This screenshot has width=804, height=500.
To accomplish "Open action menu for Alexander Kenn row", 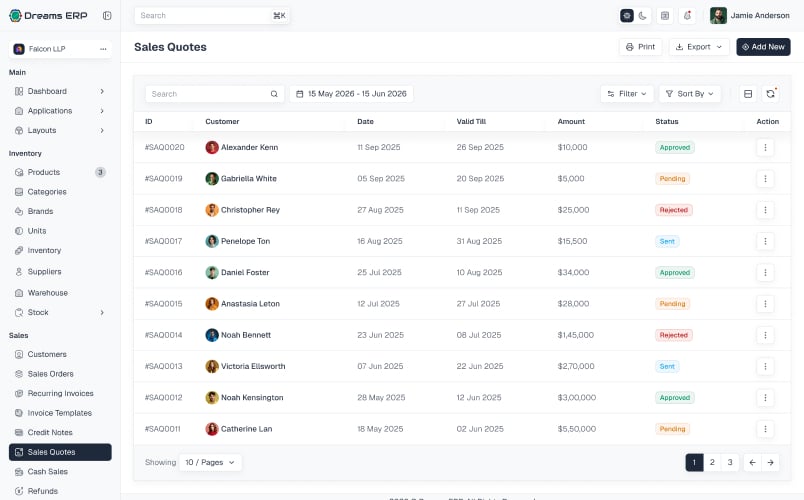I will click(x=765, y=148).
